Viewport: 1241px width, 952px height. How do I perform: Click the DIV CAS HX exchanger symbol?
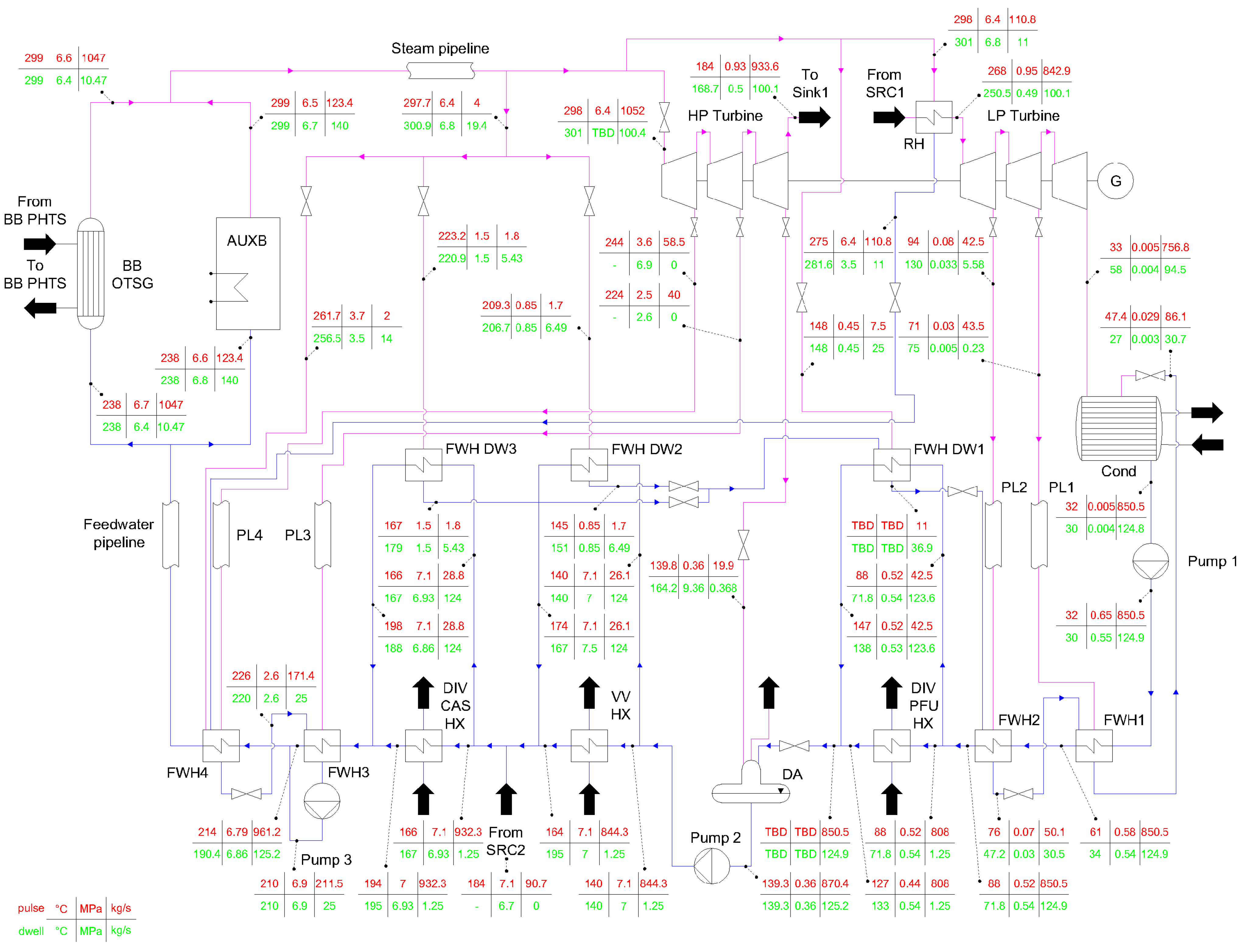tap(423, 746)
